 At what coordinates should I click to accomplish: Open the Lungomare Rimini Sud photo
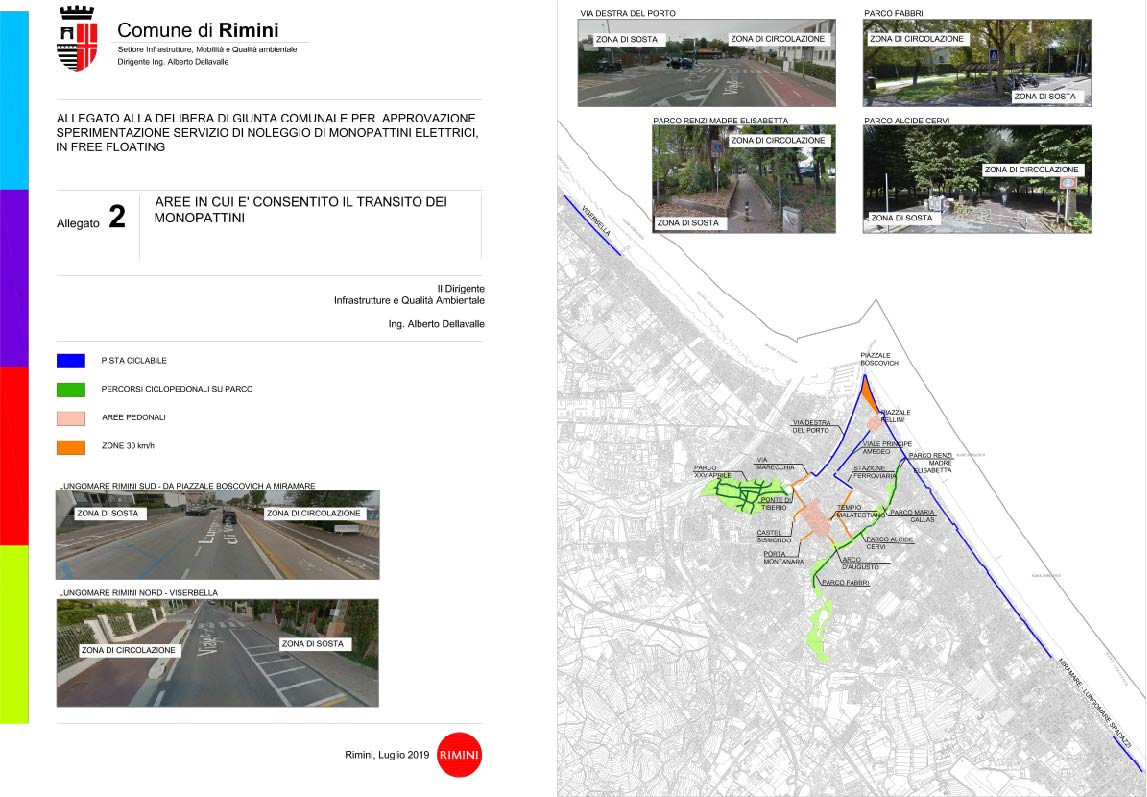[218, 535]
